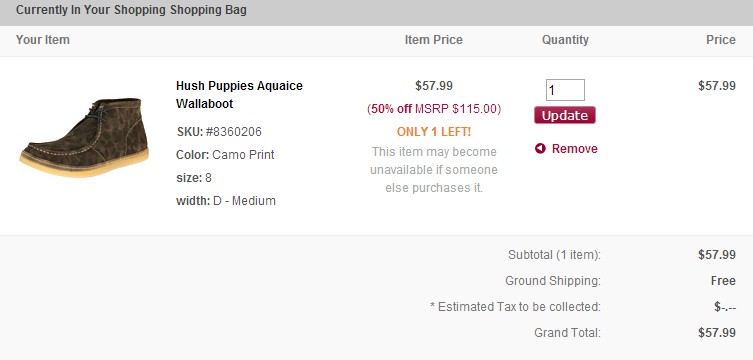
Task: Click the Grand Total amount
Action: [717, 333]
